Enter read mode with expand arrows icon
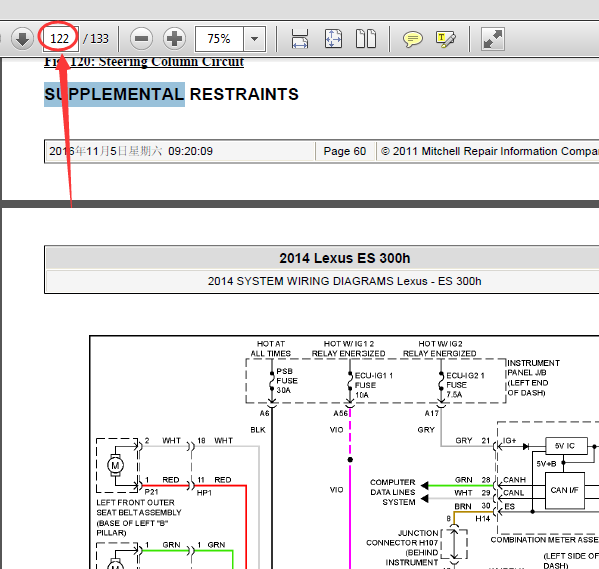 coord(493,39)
